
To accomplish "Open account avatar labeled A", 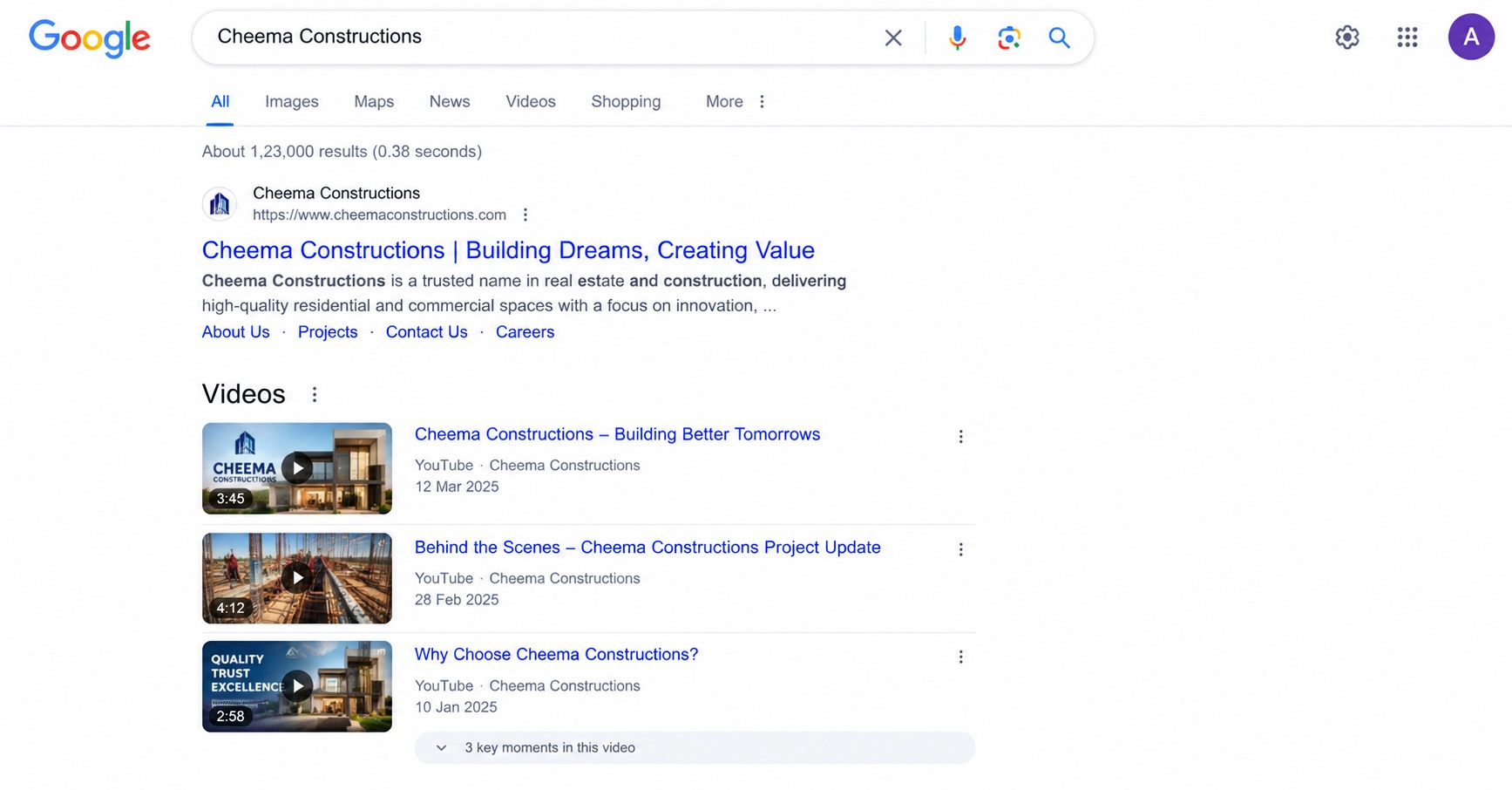I will [1471, 37].
